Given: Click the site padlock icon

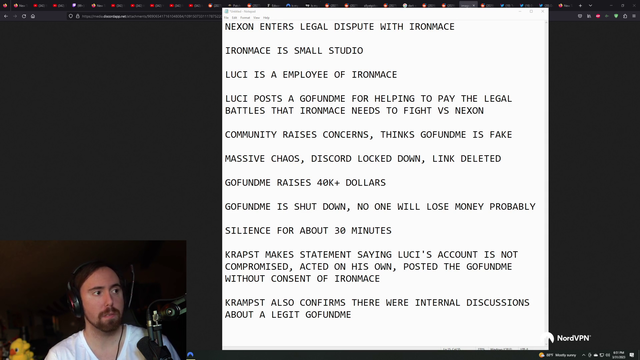Looking at the screenshot, I should 78,16.
